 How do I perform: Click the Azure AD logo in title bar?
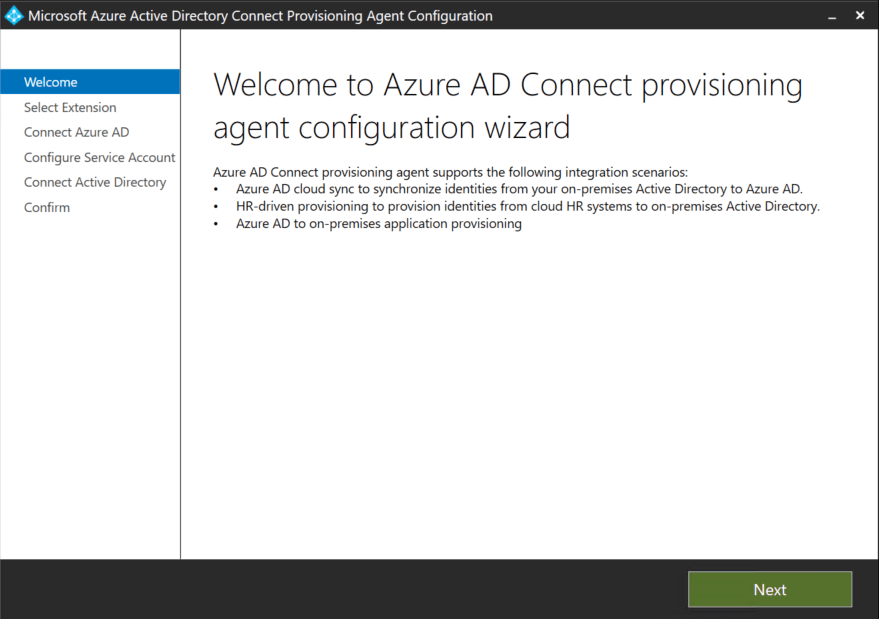pyautogui.click(x=14, y=16)
